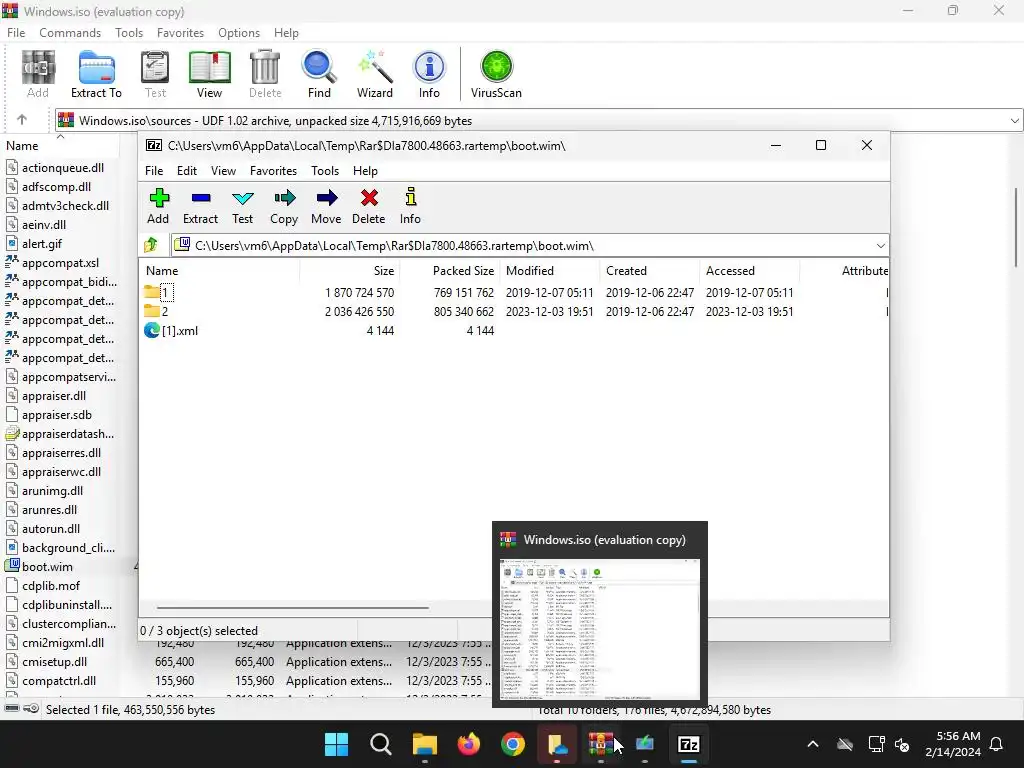This screenshot has height=768, width=1024.
Task: Open the 7-Zip File menu
Action: (x=154, y=170)
